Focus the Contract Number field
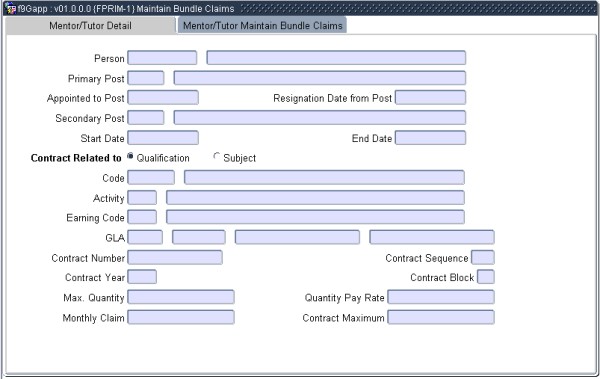This screenshot has width=600, height=379. point(175,257)
